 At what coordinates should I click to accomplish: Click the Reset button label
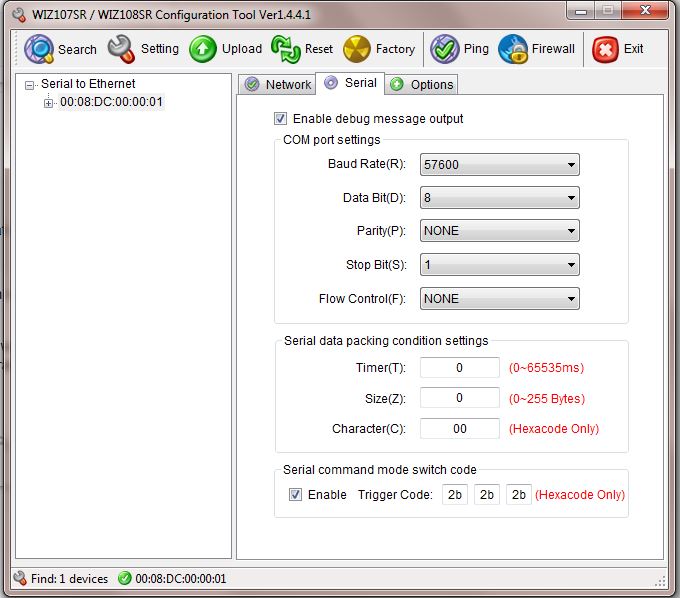click(x=319, y=49)
